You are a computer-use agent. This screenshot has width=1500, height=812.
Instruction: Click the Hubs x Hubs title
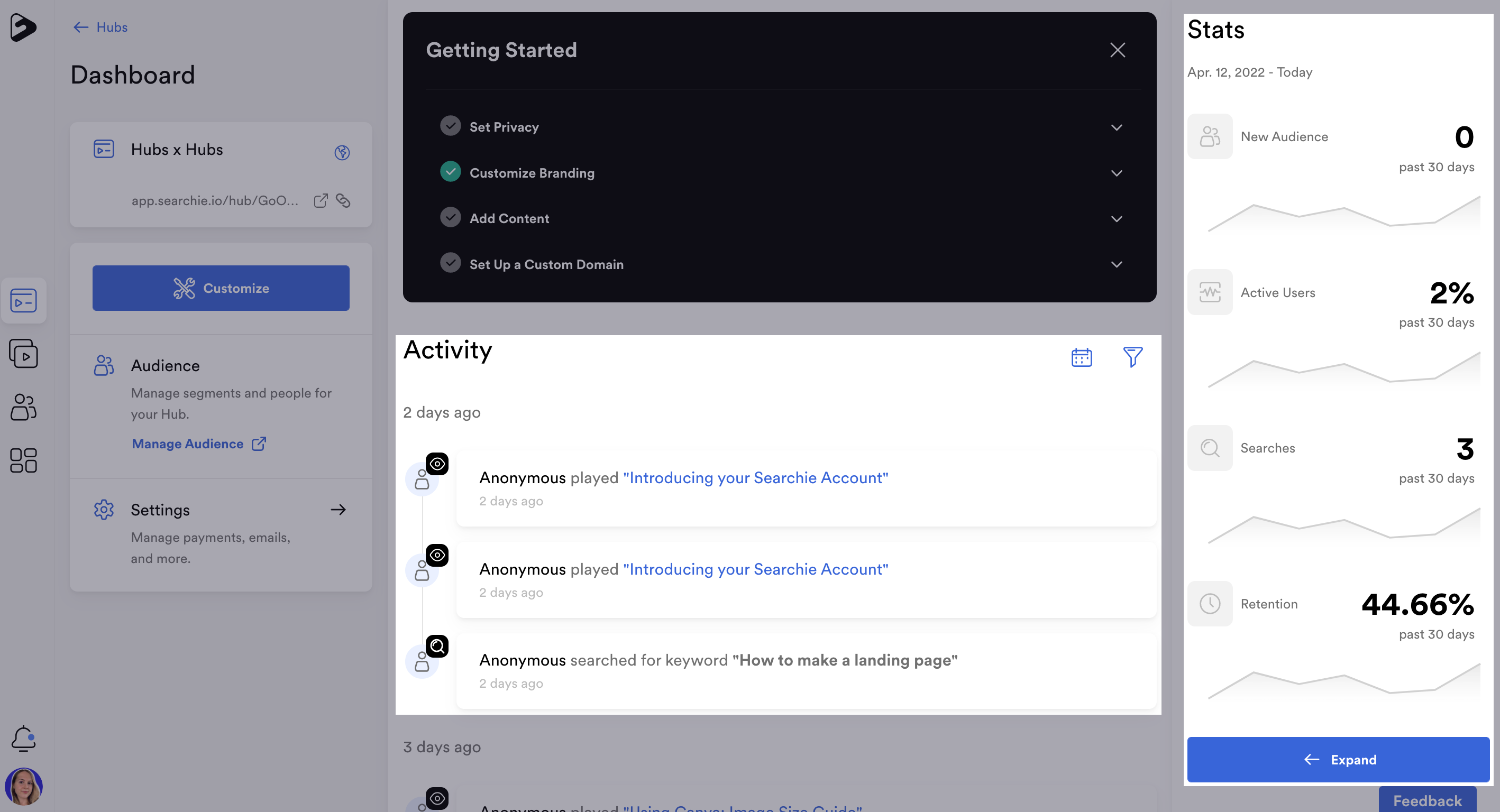pyautogui.click(x=177, y=150)
